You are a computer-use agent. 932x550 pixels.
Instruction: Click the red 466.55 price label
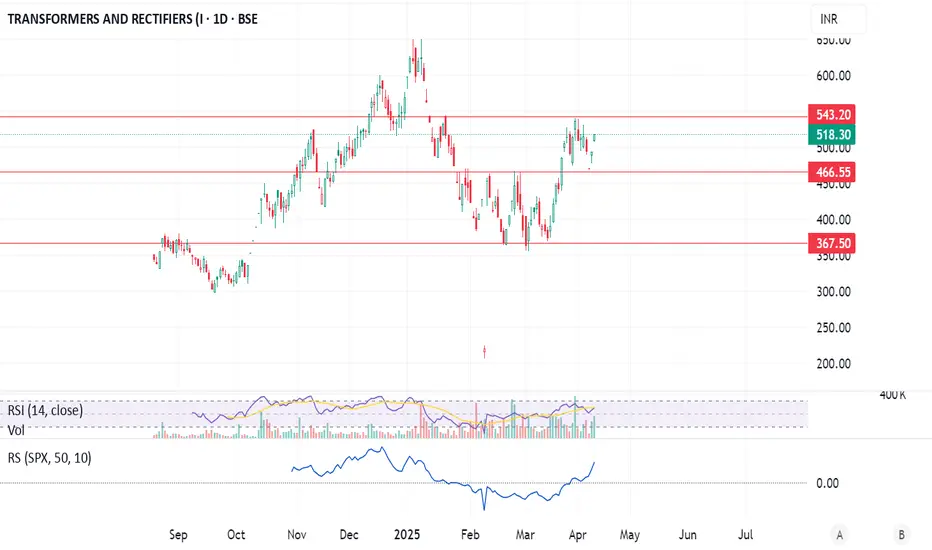[x=832, y=172]
